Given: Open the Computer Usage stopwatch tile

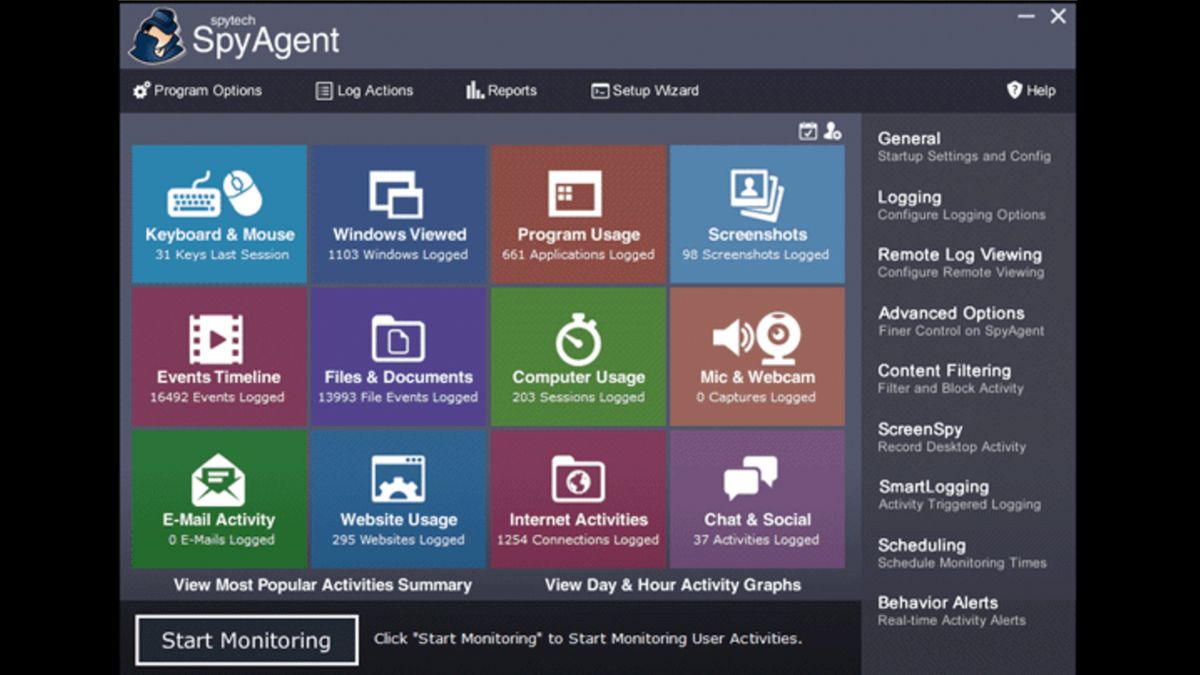Looking at the screenshot, I should point(578,357).
